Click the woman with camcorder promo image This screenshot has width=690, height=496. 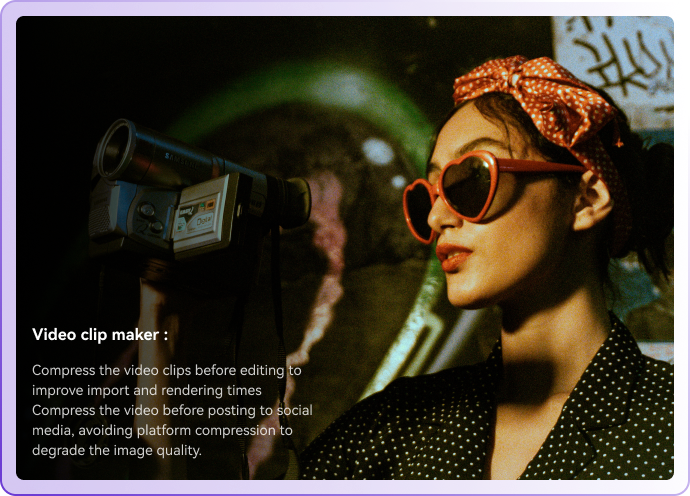[x=345, y=248]
